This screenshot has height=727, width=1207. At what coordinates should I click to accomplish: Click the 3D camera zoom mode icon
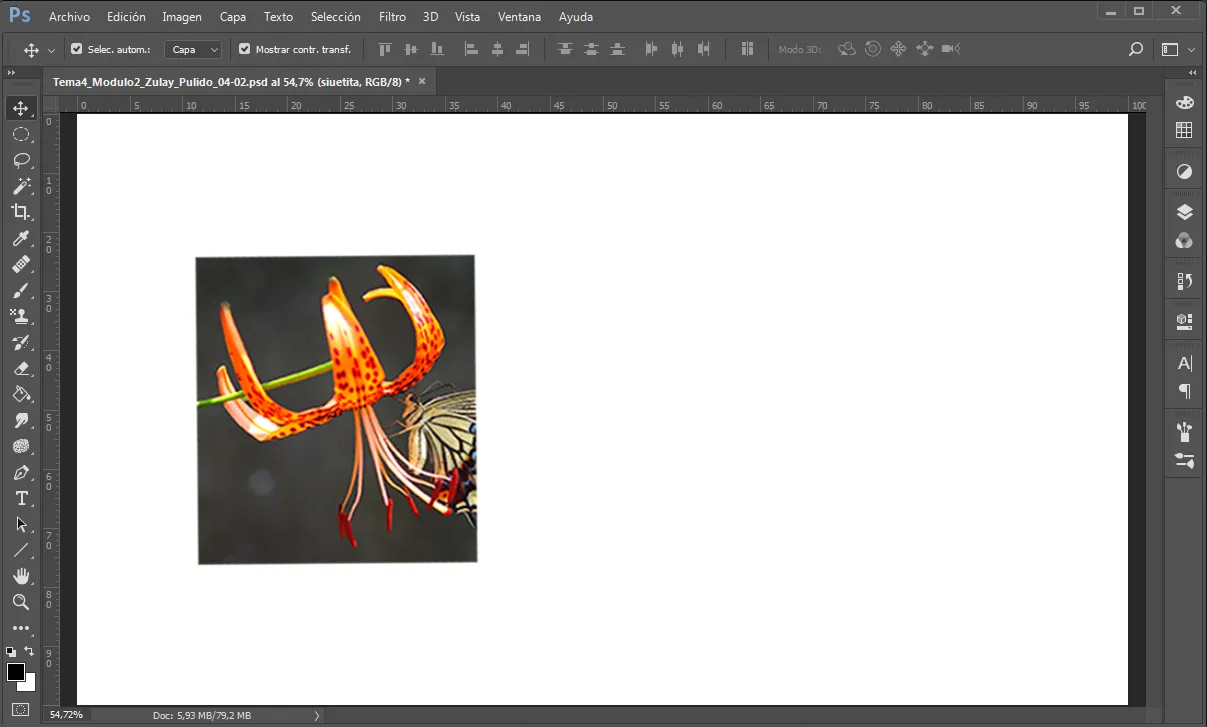(951, 49)
